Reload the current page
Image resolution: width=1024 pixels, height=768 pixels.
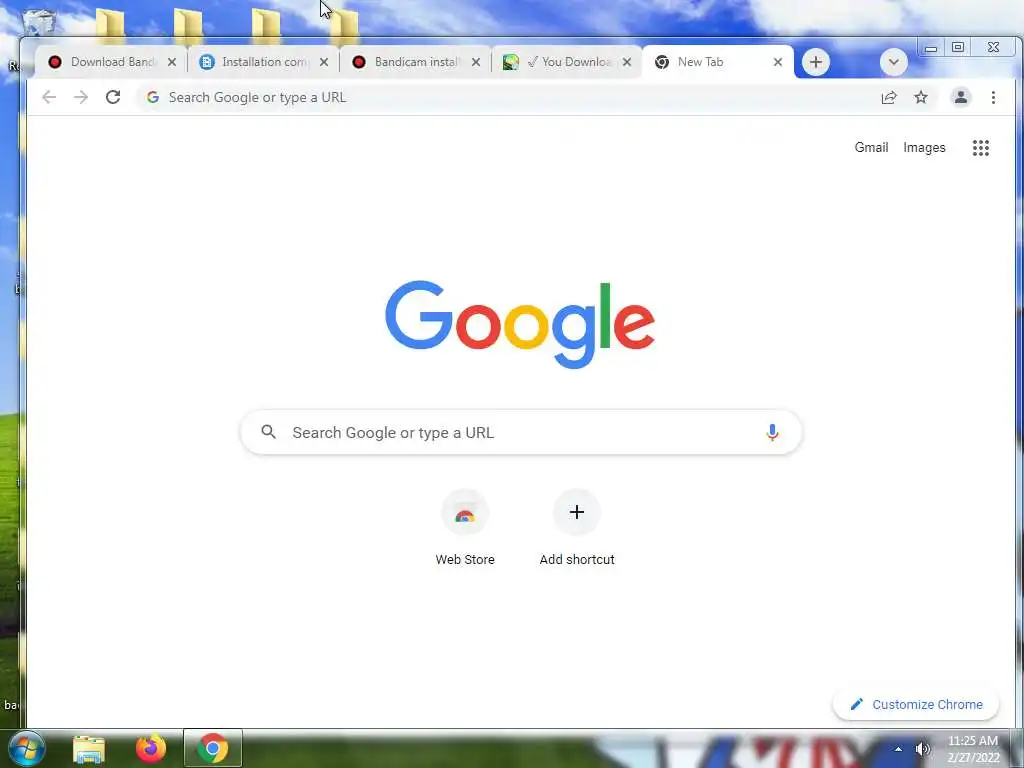point(113,97)
